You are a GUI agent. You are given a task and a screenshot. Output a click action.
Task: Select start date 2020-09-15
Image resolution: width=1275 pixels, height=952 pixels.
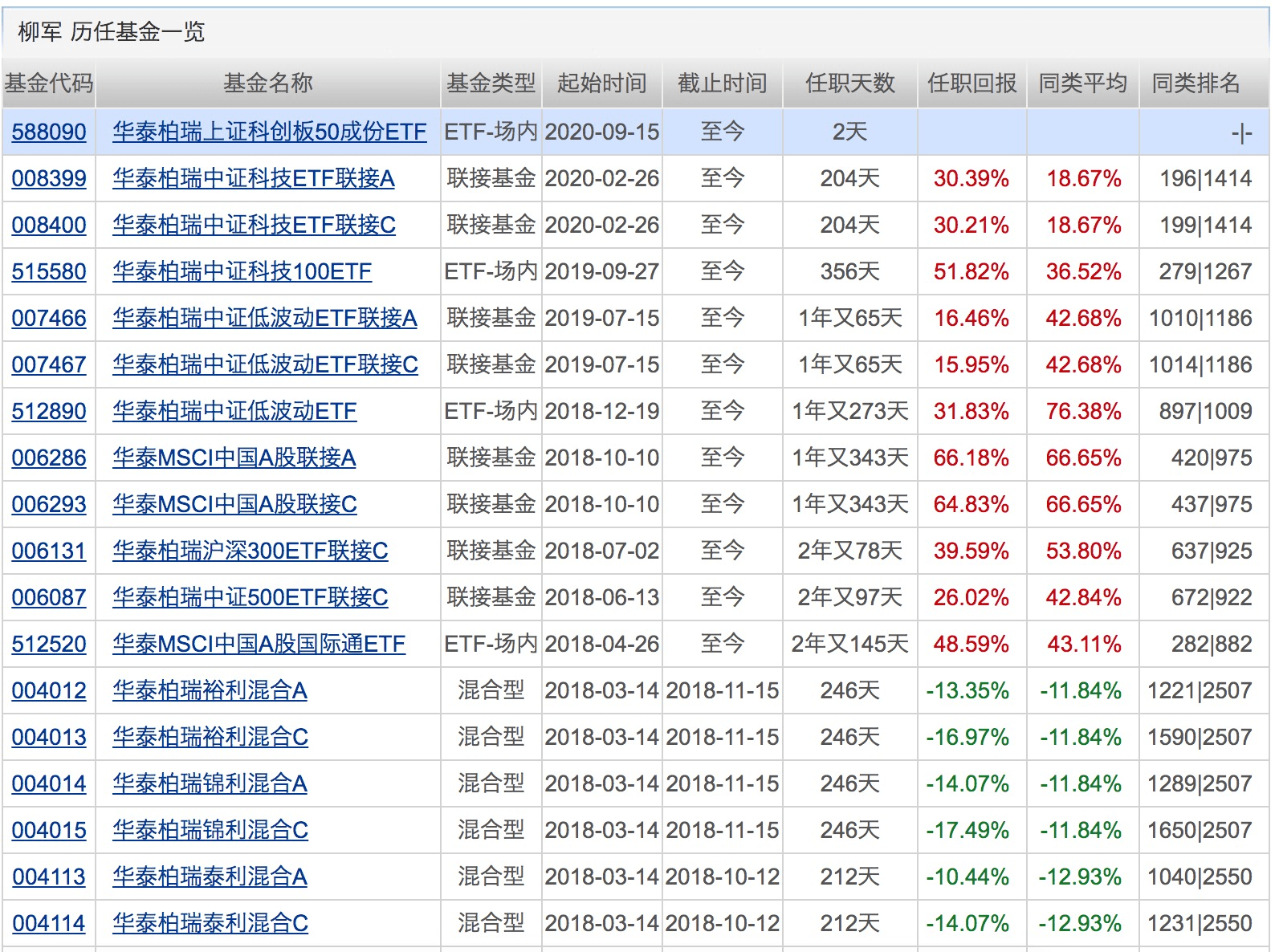602,132
